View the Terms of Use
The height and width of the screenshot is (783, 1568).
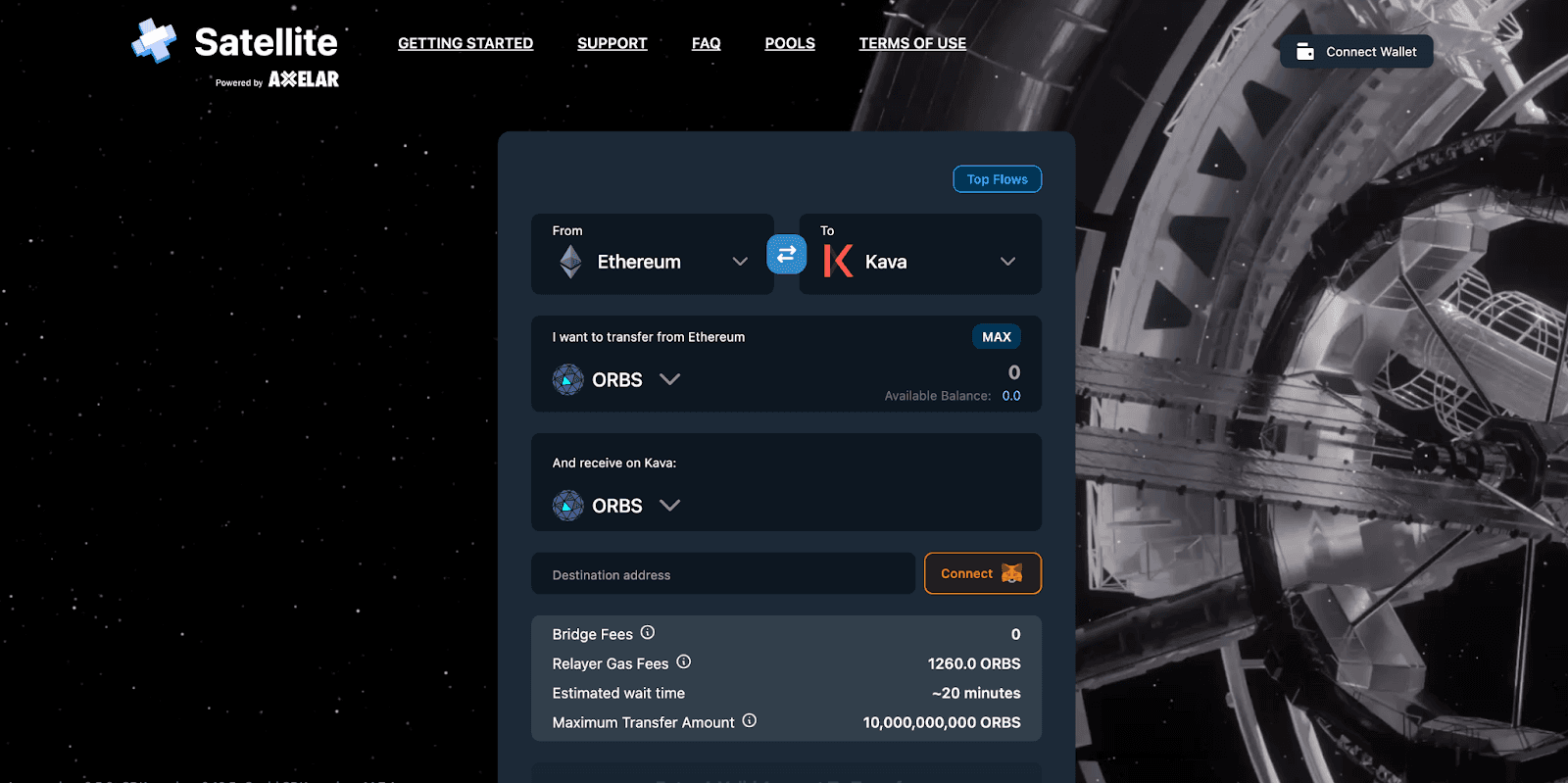click(912, 43)
